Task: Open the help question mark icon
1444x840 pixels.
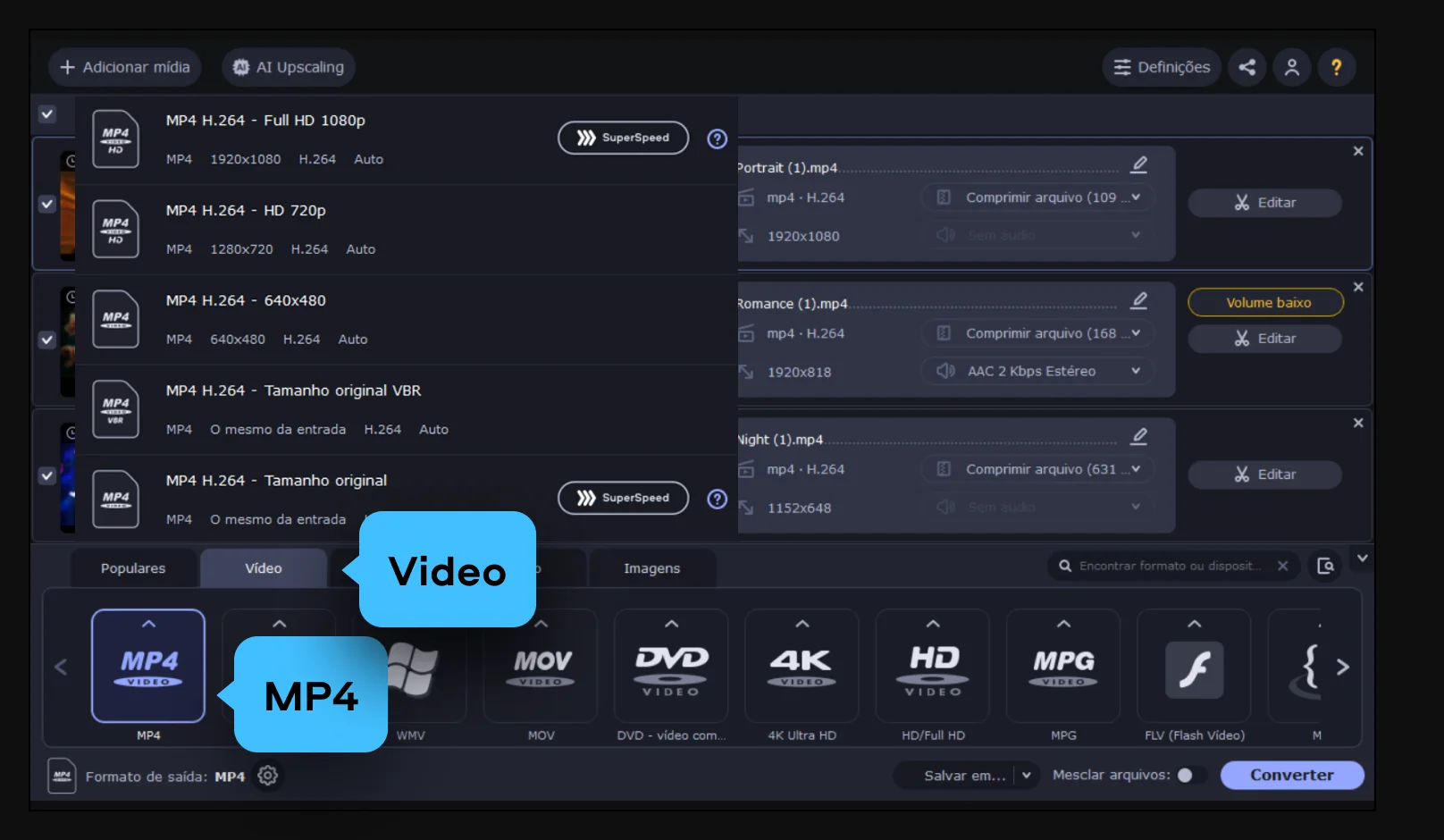Action: 1336,67
